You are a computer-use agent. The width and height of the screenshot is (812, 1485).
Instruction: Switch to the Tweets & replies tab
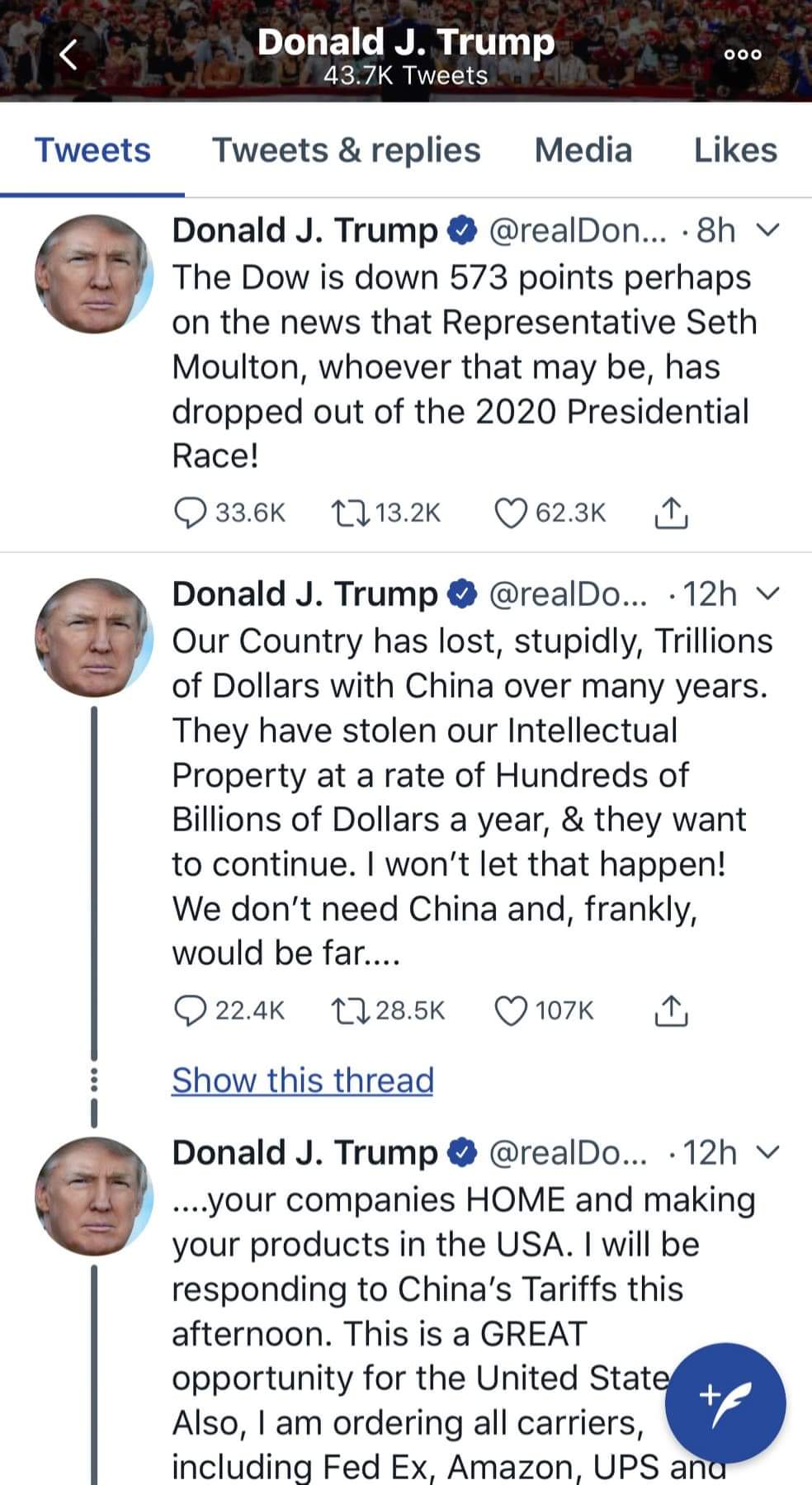click(x=346, y=150)
